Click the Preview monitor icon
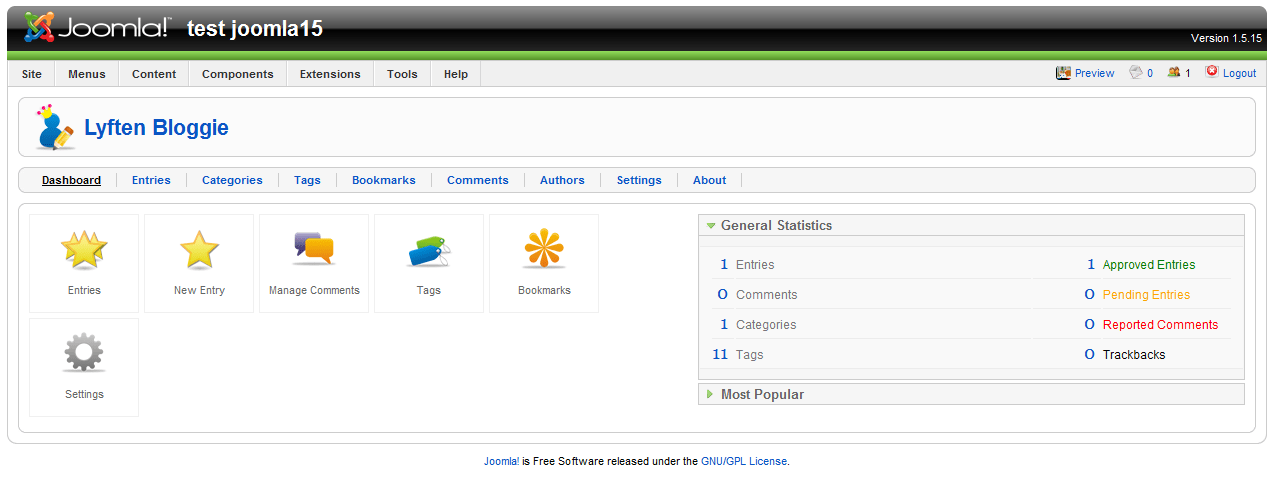Viewport: 1270px width, 492px height. (1063, 73)
